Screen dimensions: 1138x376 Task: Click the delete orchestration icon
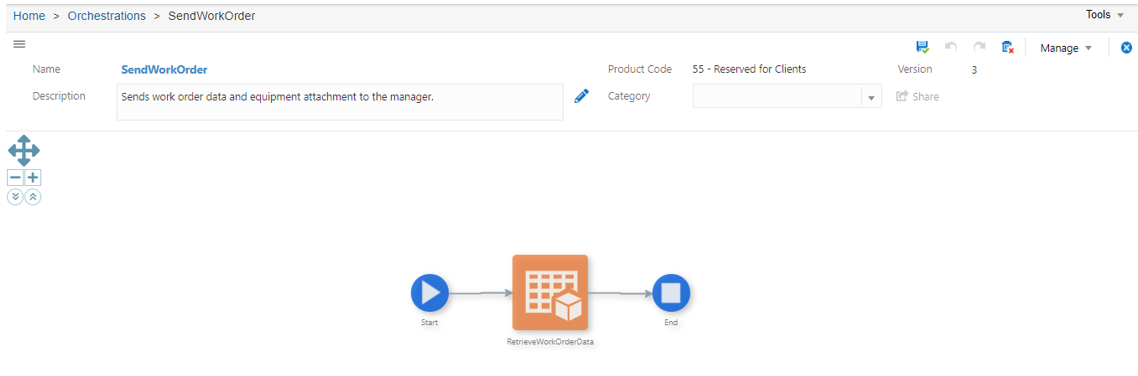pyautogui.click(x=1007, y=47)
